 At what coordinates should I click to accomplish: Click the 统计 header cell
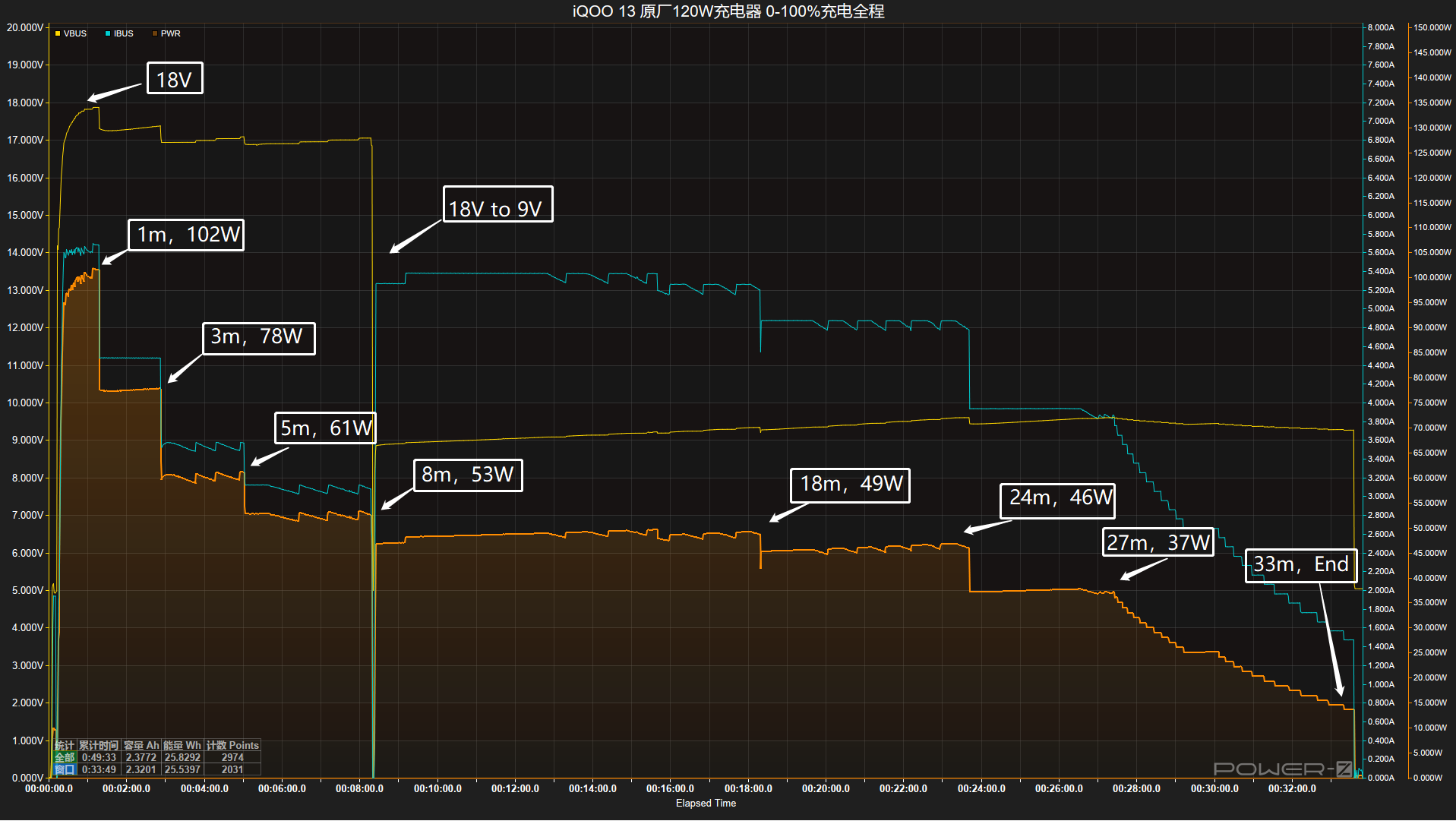click(x=65, y=745)
